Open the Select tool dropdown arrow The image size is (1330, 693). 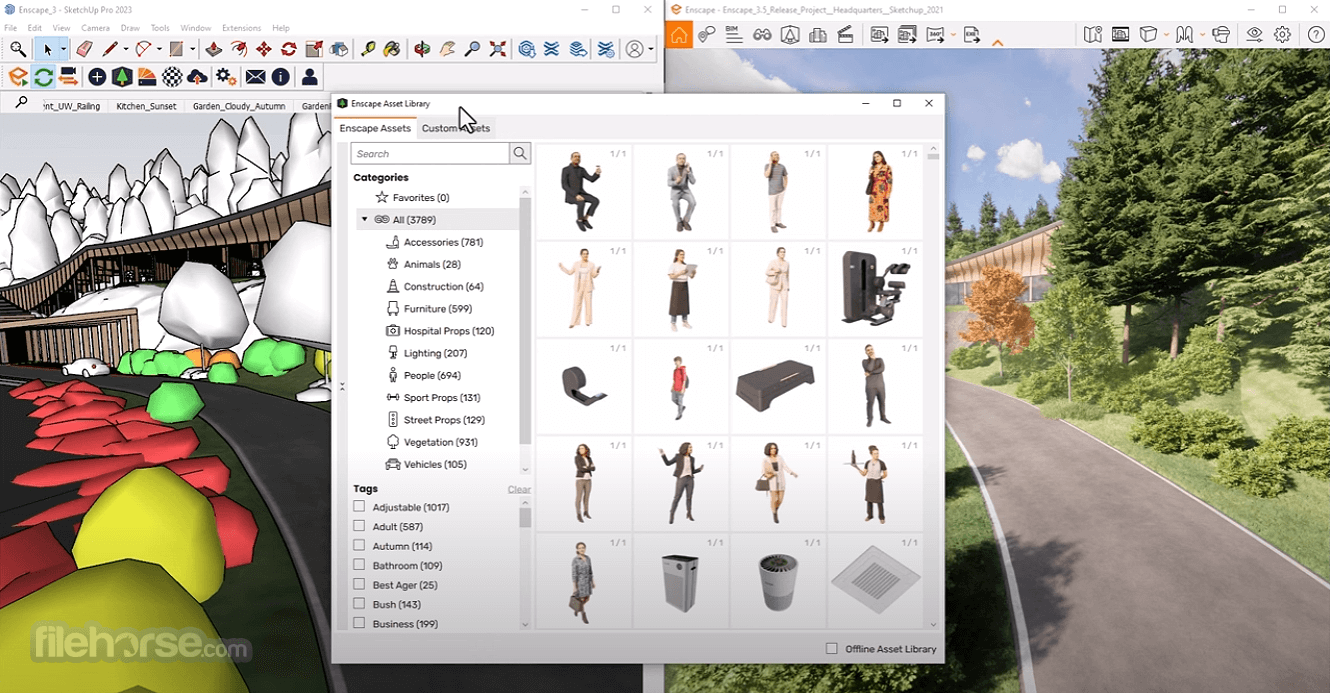click(63, 49)
